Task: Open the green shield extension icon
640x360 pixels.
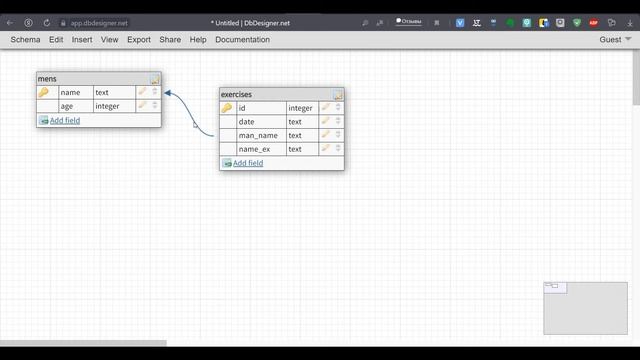Action: click(x=577, y=23)
